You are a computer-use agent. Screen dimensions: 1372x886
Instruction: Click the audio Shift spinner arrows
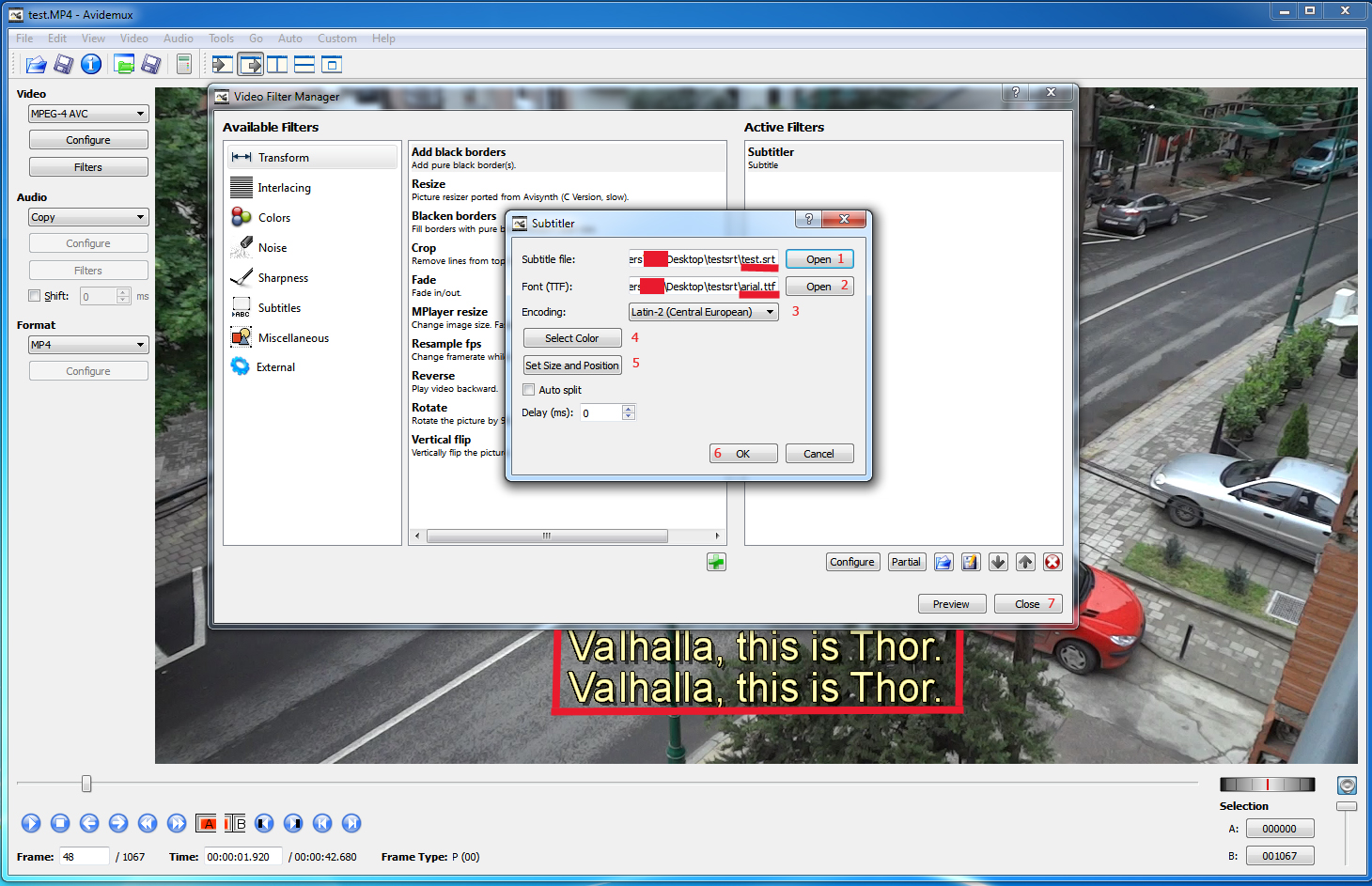pyautogui.click(x=123, y=296)
